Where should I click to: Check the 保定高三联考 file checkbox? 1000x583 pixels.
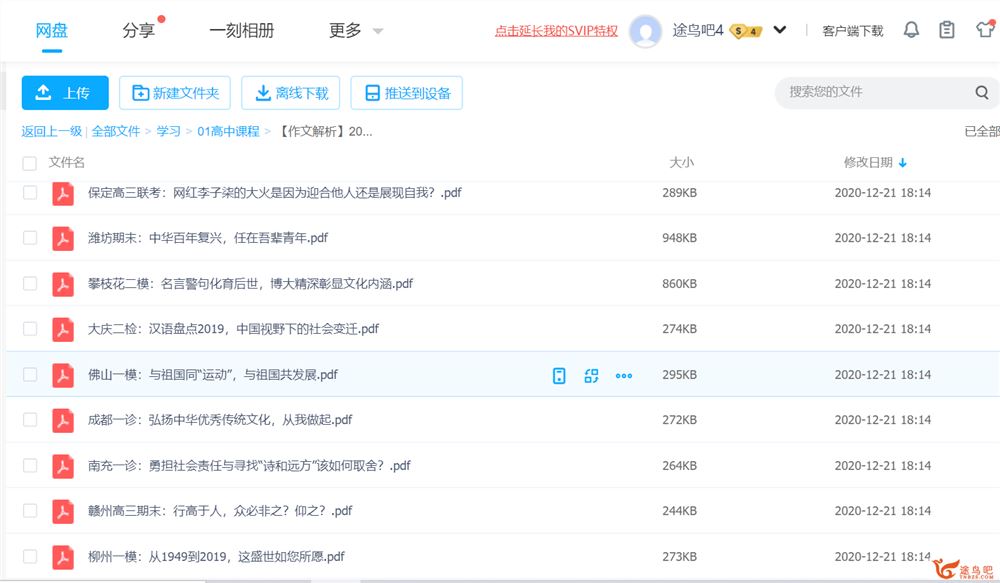coord(29,192)
